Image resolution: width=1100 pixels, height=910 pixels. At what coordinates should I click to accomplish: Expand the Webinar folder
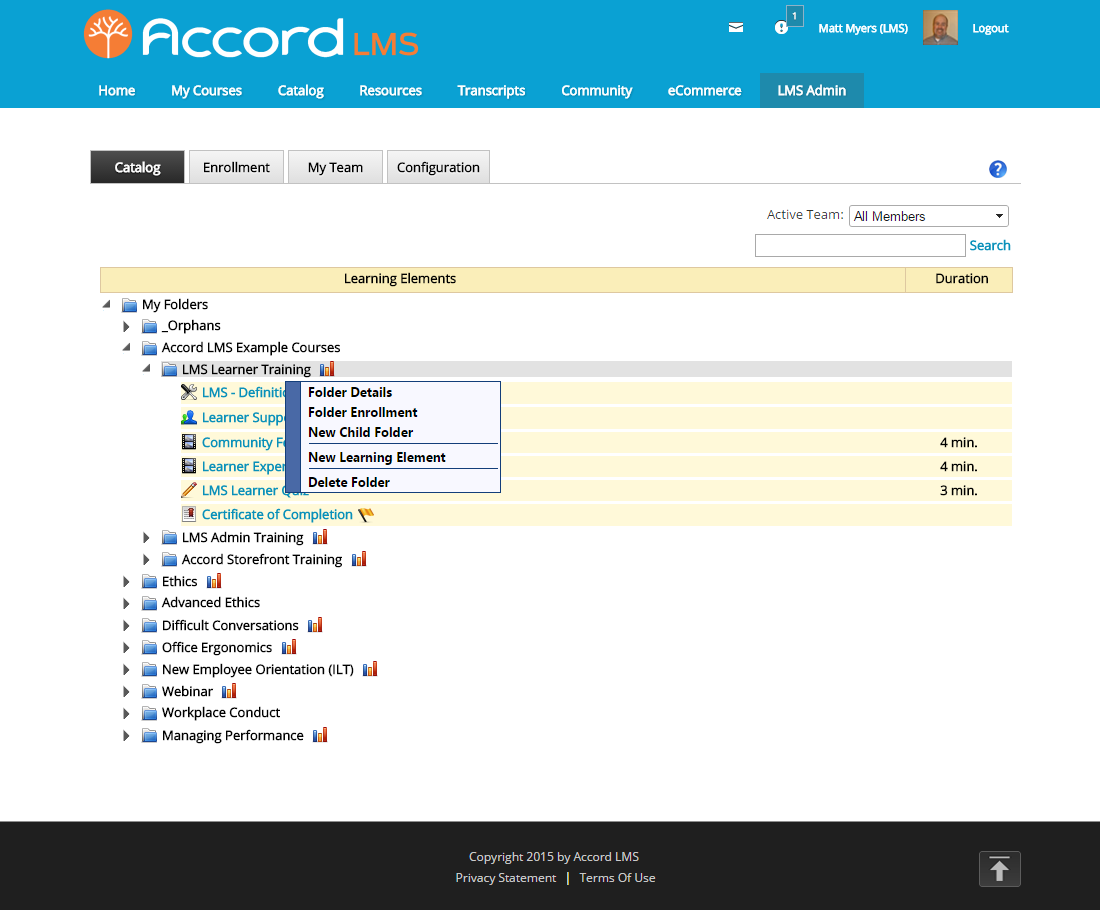(x=126, y=691)
